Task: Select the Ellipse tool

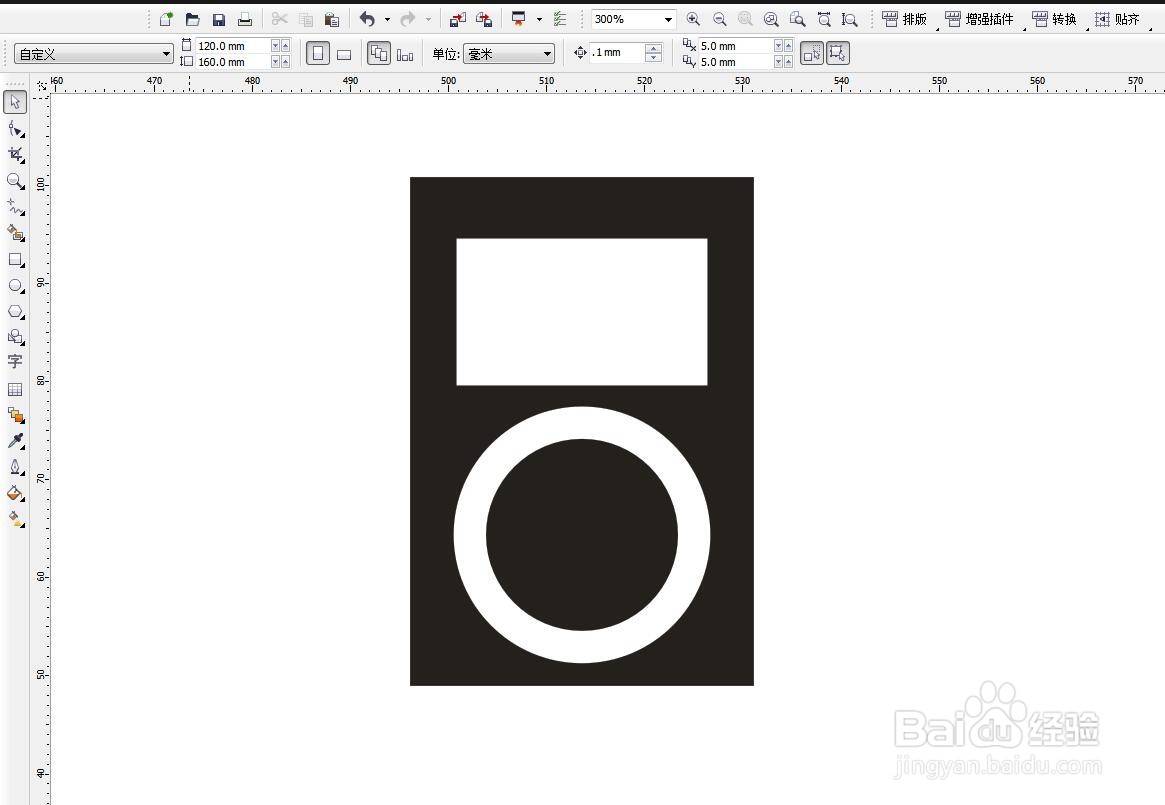Action: (15, 285)
